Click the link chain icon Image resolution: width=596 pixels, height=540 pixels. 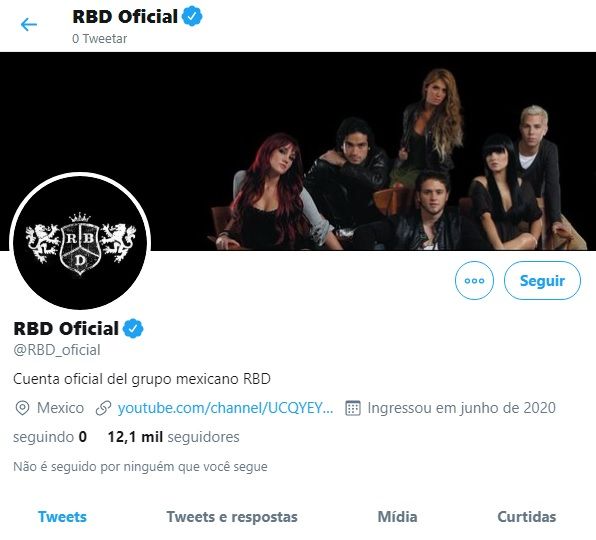[103, 408]
